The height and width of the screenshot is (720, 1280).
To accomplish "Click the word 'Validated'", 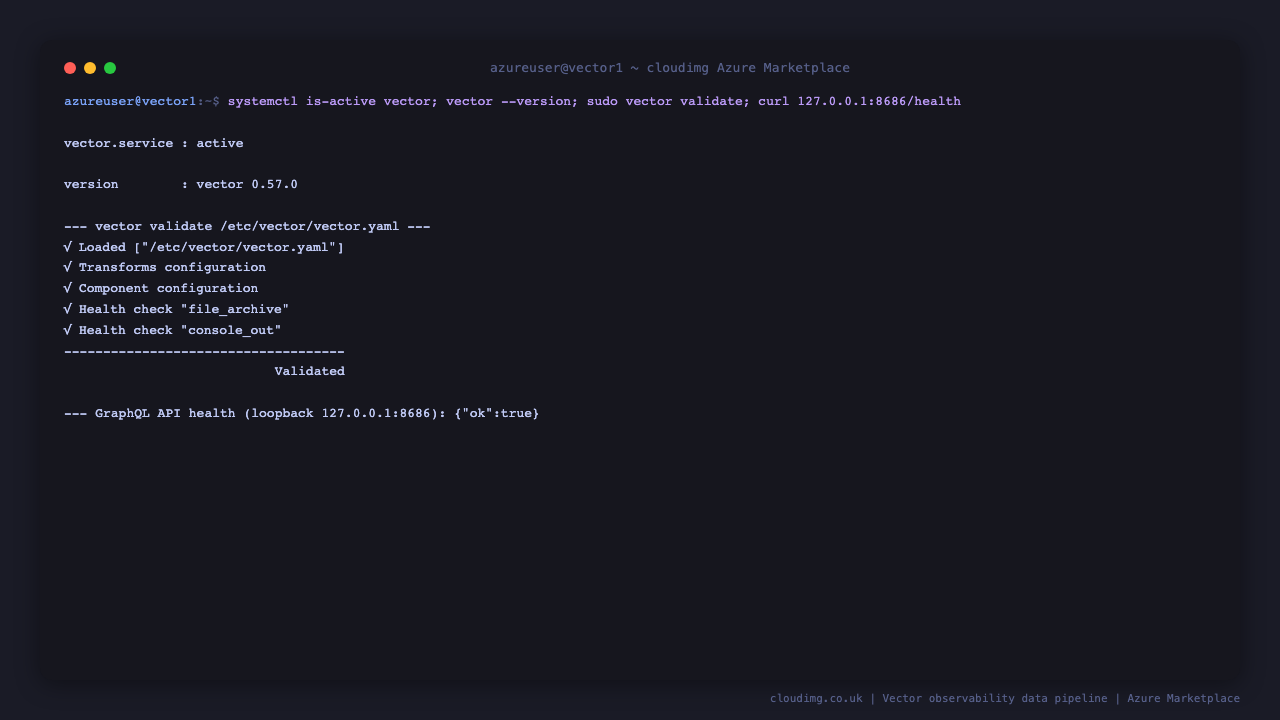I will [x=310, y=371].
